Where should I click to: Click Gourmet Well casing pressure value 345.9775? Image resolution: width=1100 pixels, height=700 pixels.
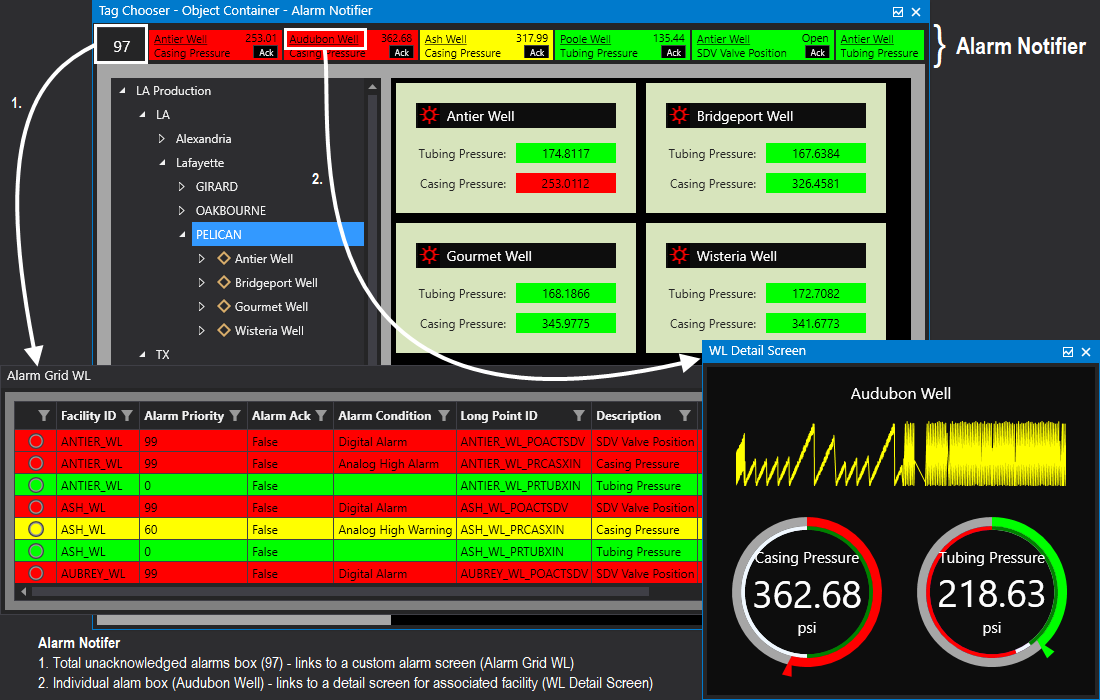(565, 323)
